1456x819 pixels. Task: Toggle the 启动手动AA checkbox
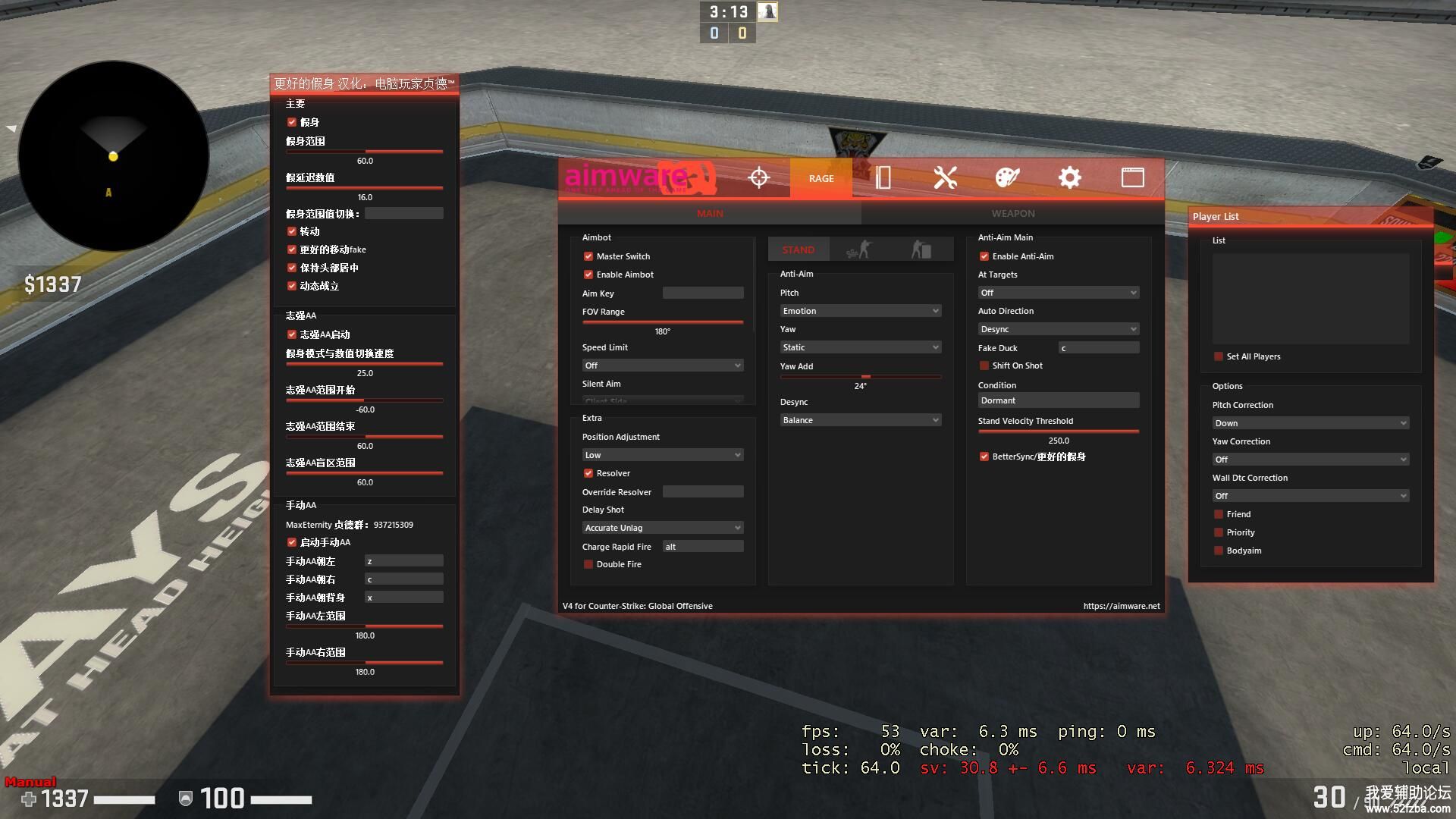pyautogui.click(x=291, y=542)
